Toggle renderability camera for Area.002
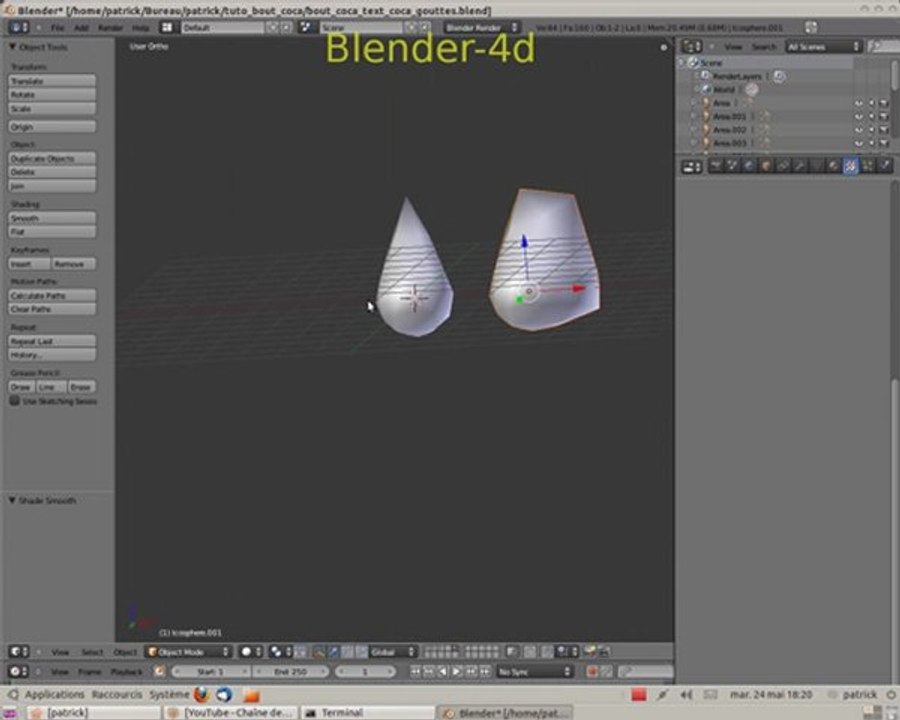The image size is (900, 720). [884, 130]
